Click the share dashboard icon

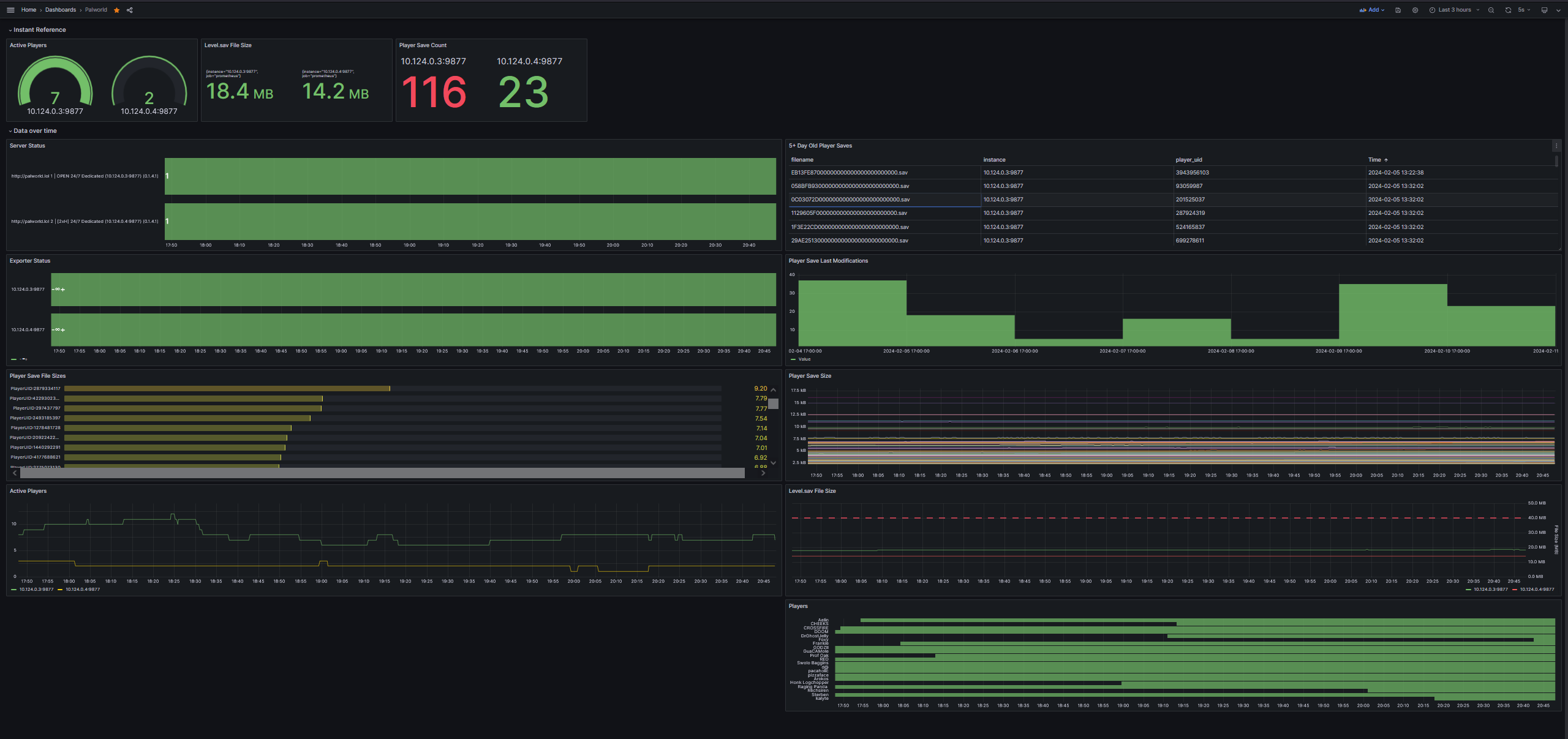coord(130,10)
